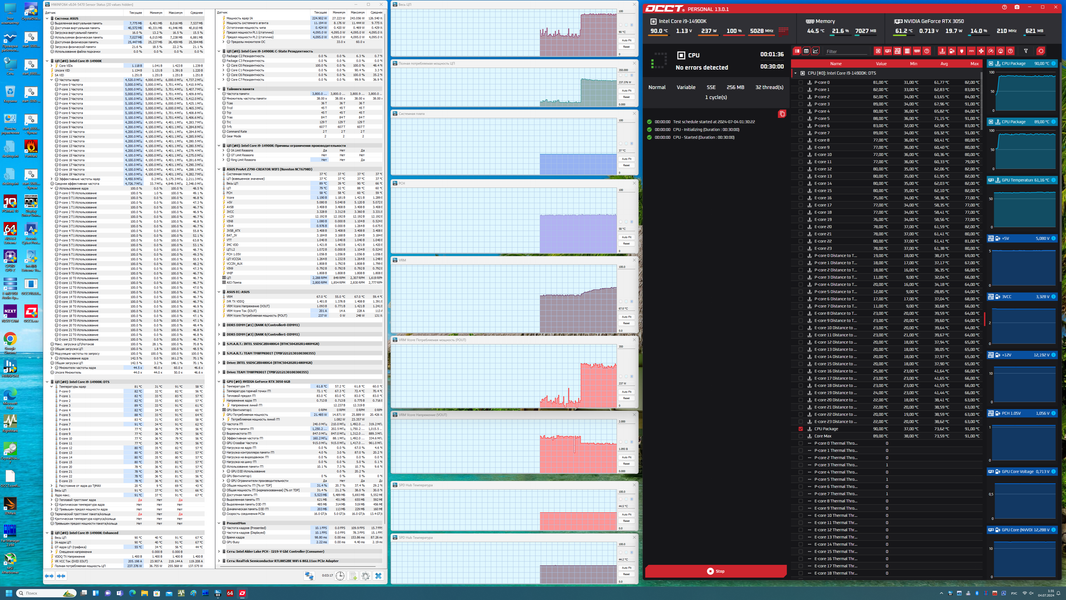The image size is (1066, 600).
Task: Click HWiNFO clock elapsed-time icon
Action: click(340, 576)
